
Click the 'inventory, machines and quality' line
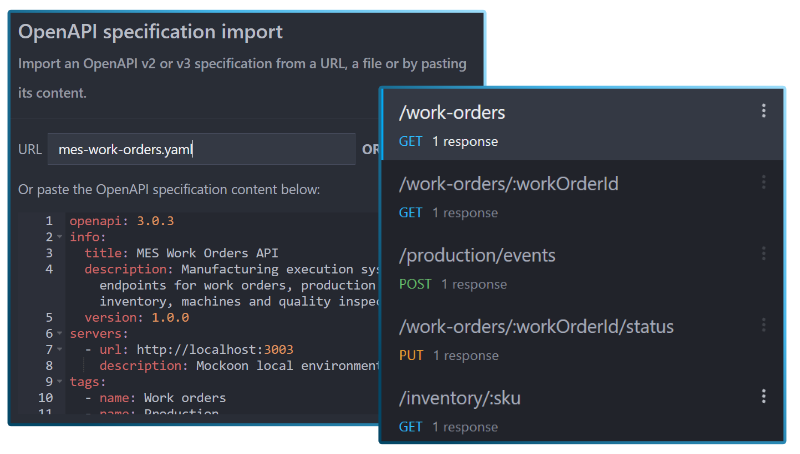(x=239, y=301)
